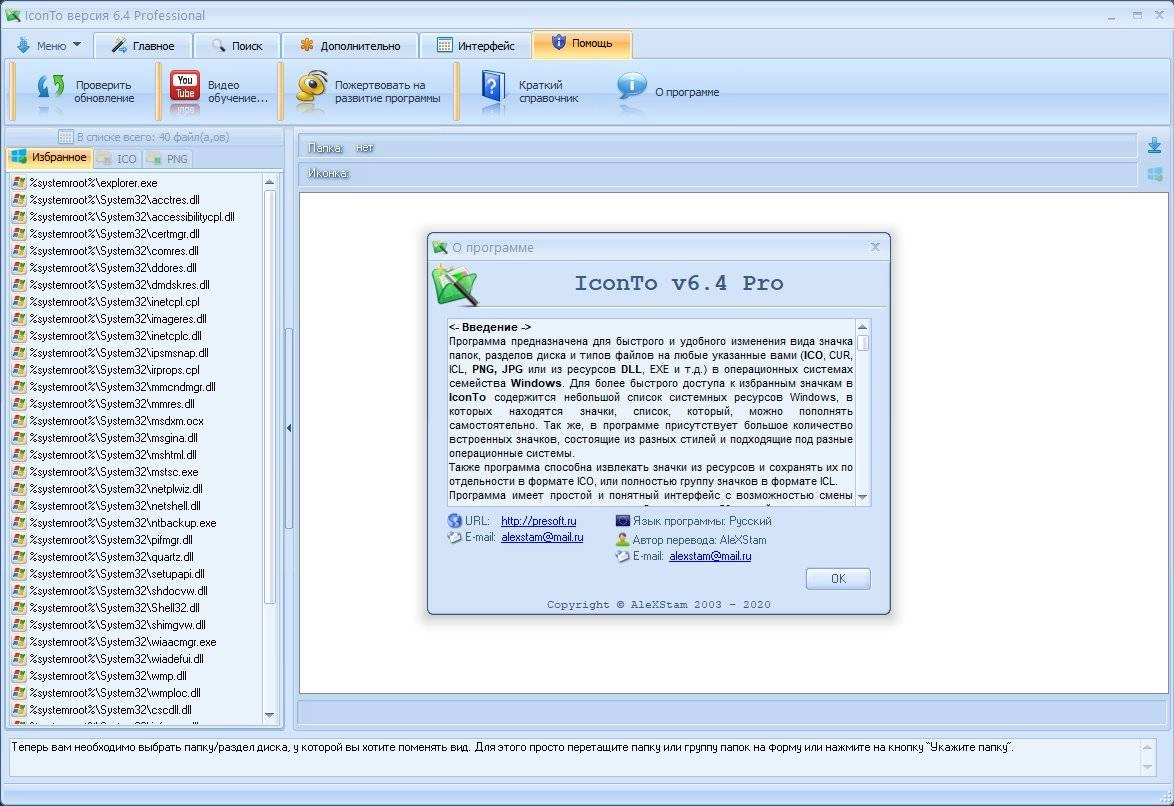The width and height of the screenshot is (1174, 806).
Task: Click the icon beside msgina.dll
Action: (x=19, y=438)
